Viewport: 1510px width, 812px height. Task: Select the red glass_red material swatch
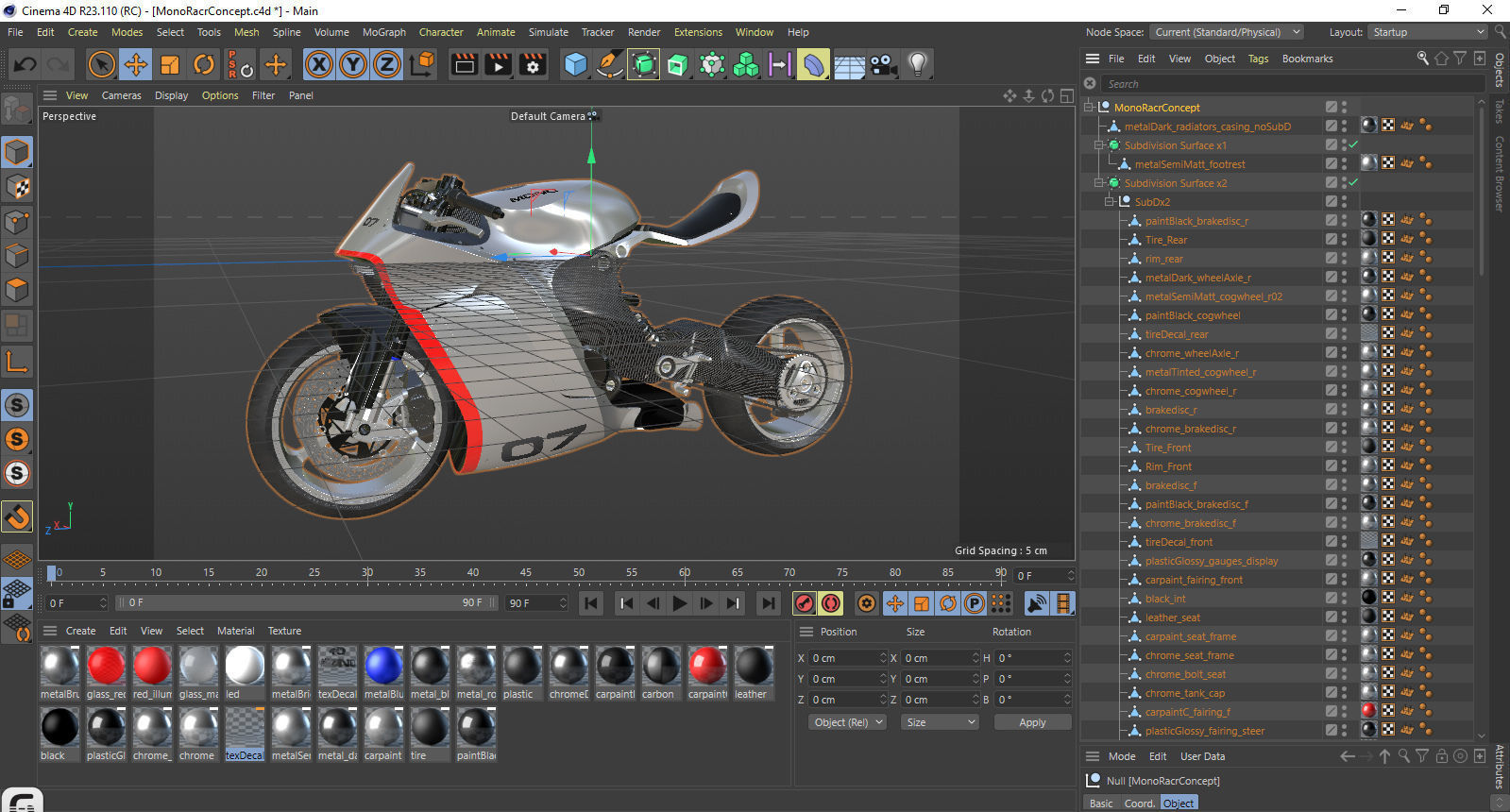106,666
